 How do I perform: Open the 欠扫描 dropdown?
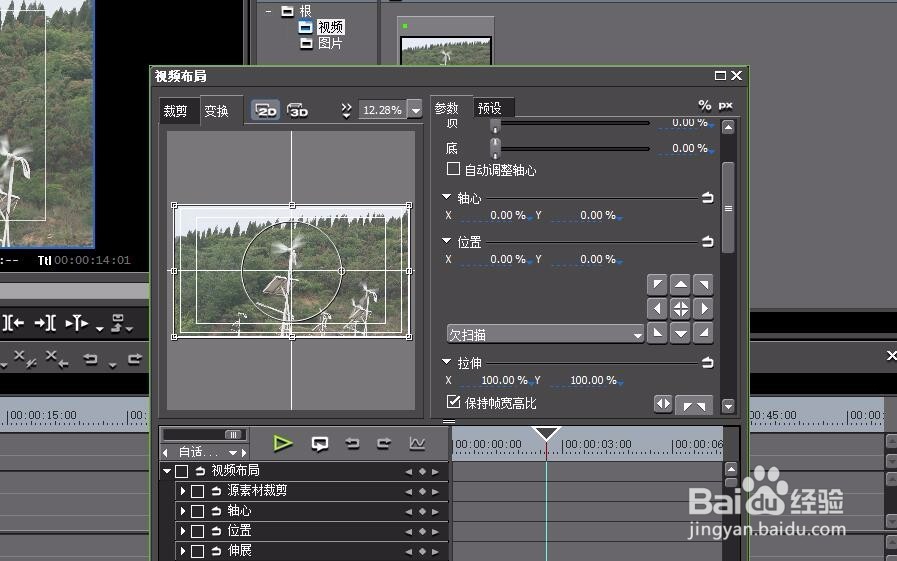(545, 335)
